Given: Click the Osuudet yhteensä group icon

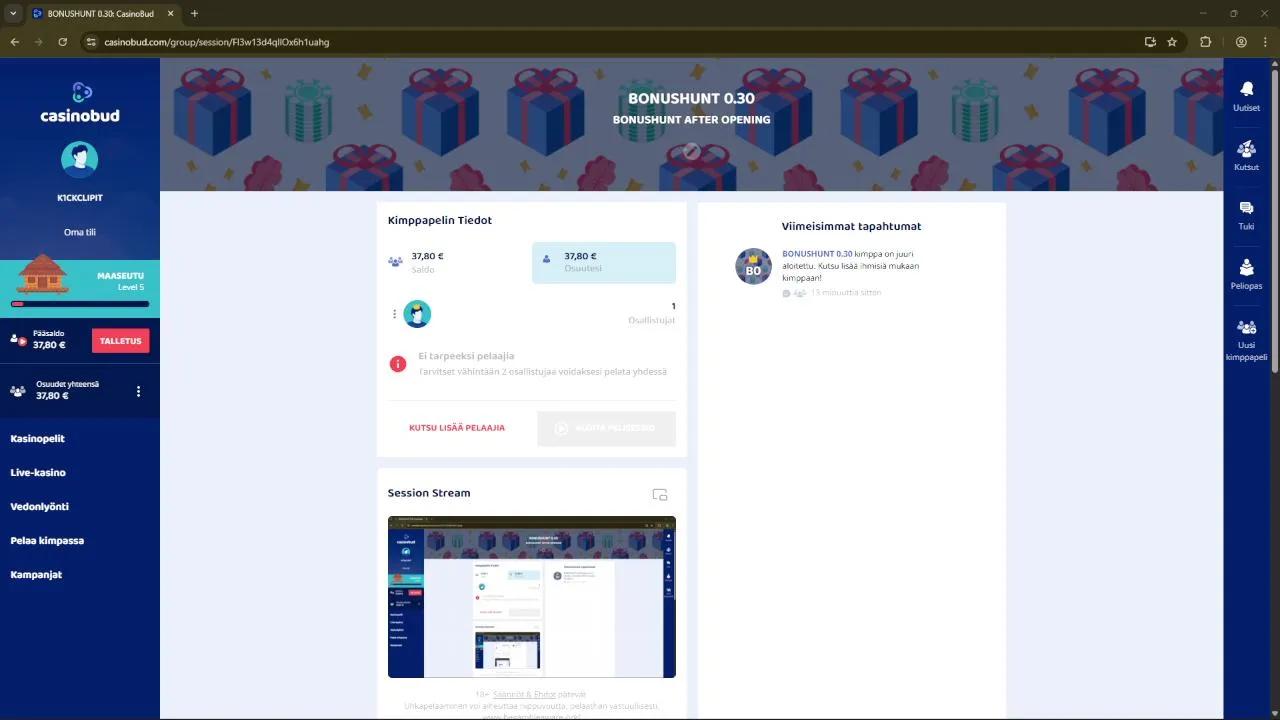Looking at the screenshot, I should (18, 391).
